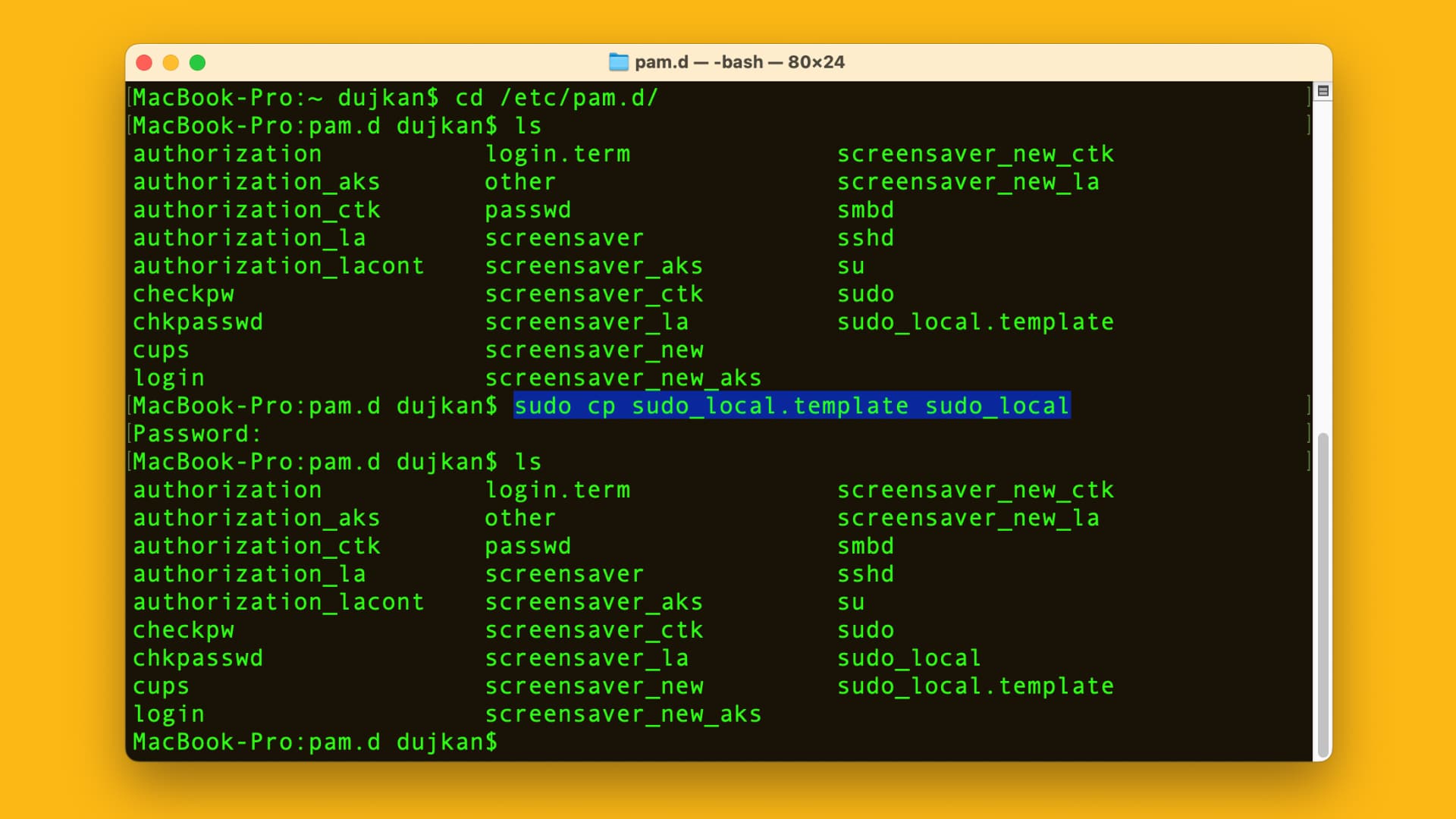Click 'chkpasswd' in the first ls output
This screenshot has width=1456, height=819.
click(x=198, y=322)
